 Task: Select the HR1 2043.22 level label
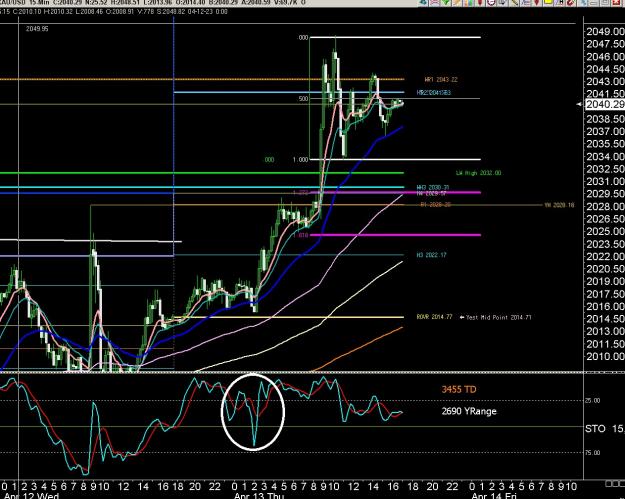[x=441, y=80]
